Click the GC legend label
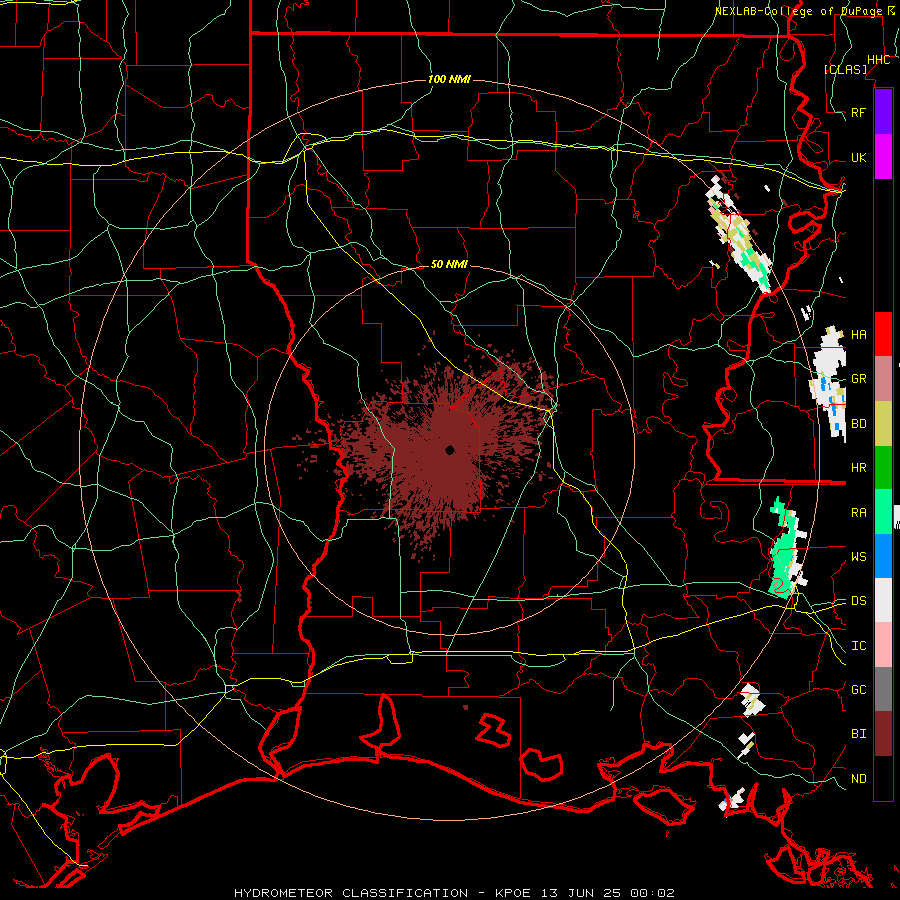The width and height of the screenshot is (900, 900). 859,690
